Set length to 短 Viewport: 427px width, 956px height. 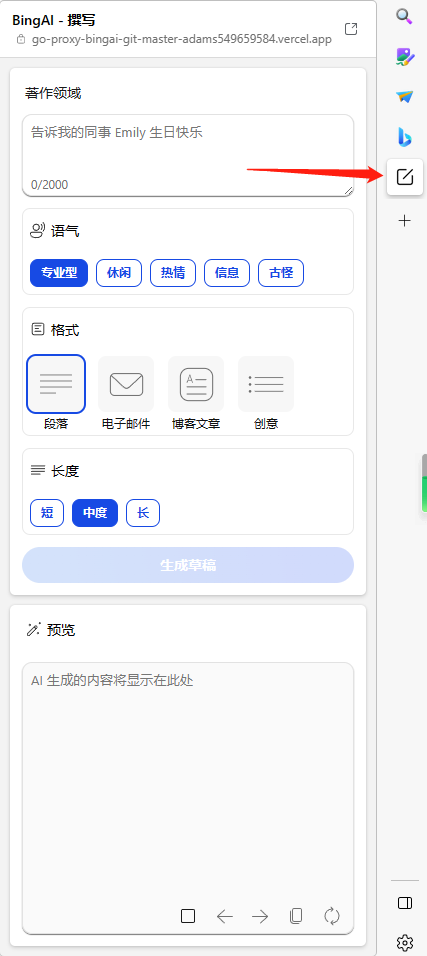coord(47,513)
